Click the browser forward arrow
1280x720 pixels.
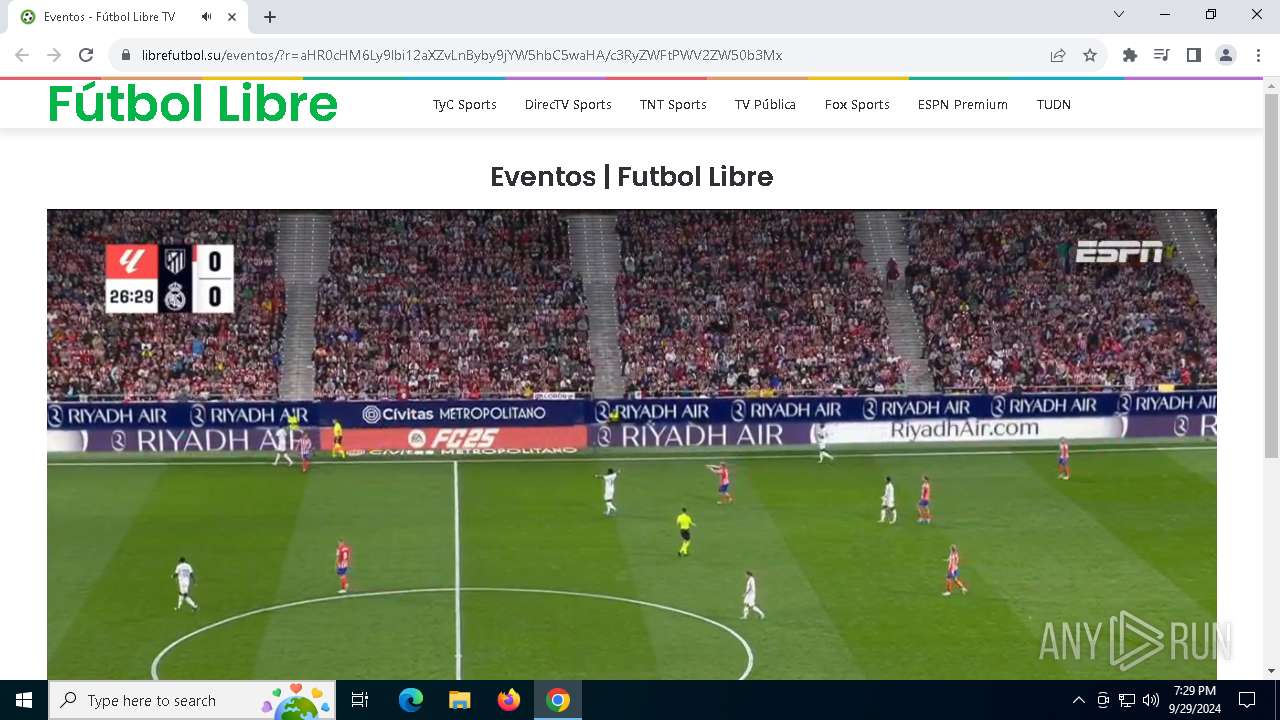pyautogui.click(x=54, y=55)
